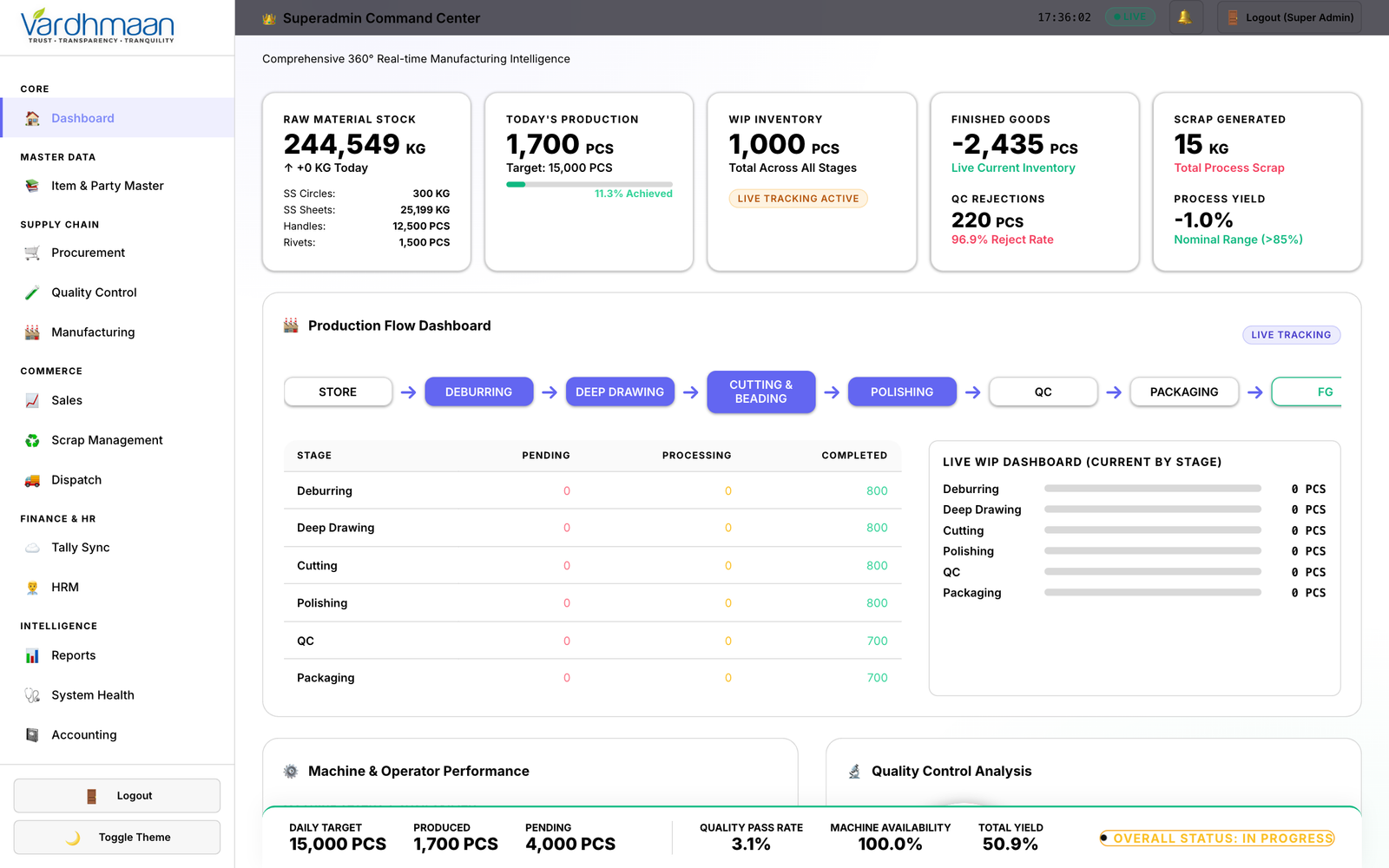The width and height of the screenshot is (1389, 868).
Task: Click the Packaging WIP progress bar
Action: click(1153, 593)
